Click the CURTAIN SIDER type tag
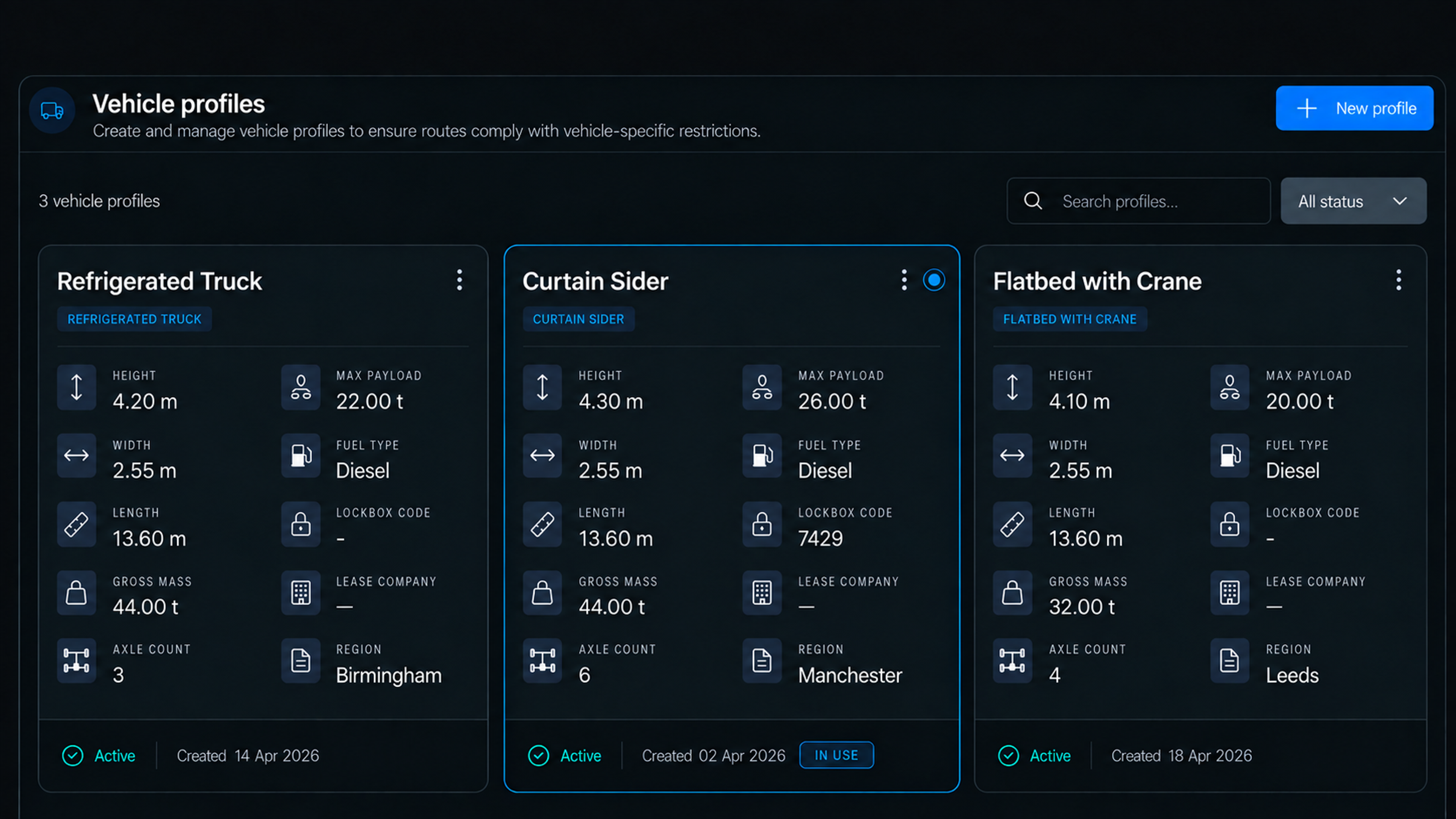The width and height of the screenshot is (1456, 819). pyautogui.click(x=578, y=319)
